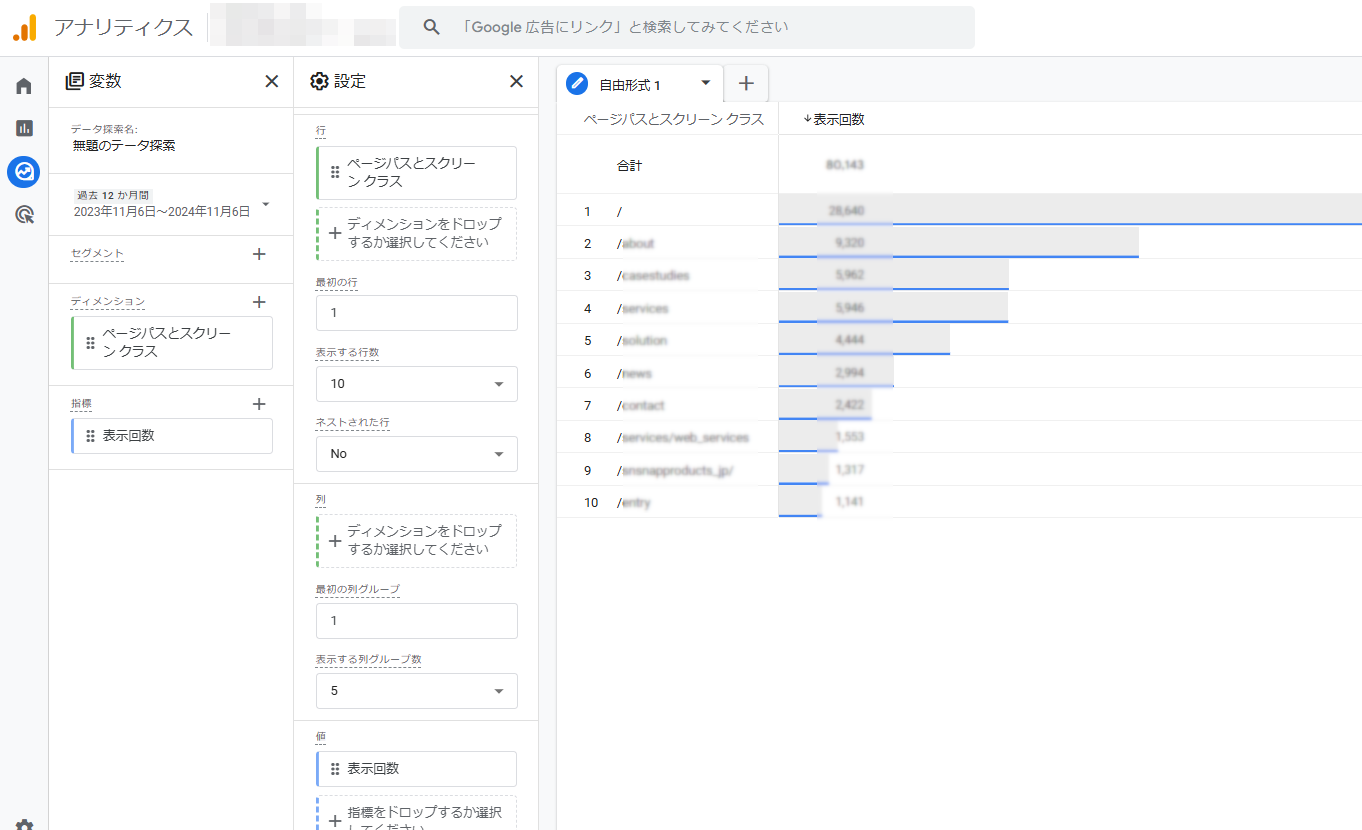Open the ネストされた行 dropdown
This screenshot has width=1362, height=830.
pos(417,454)
